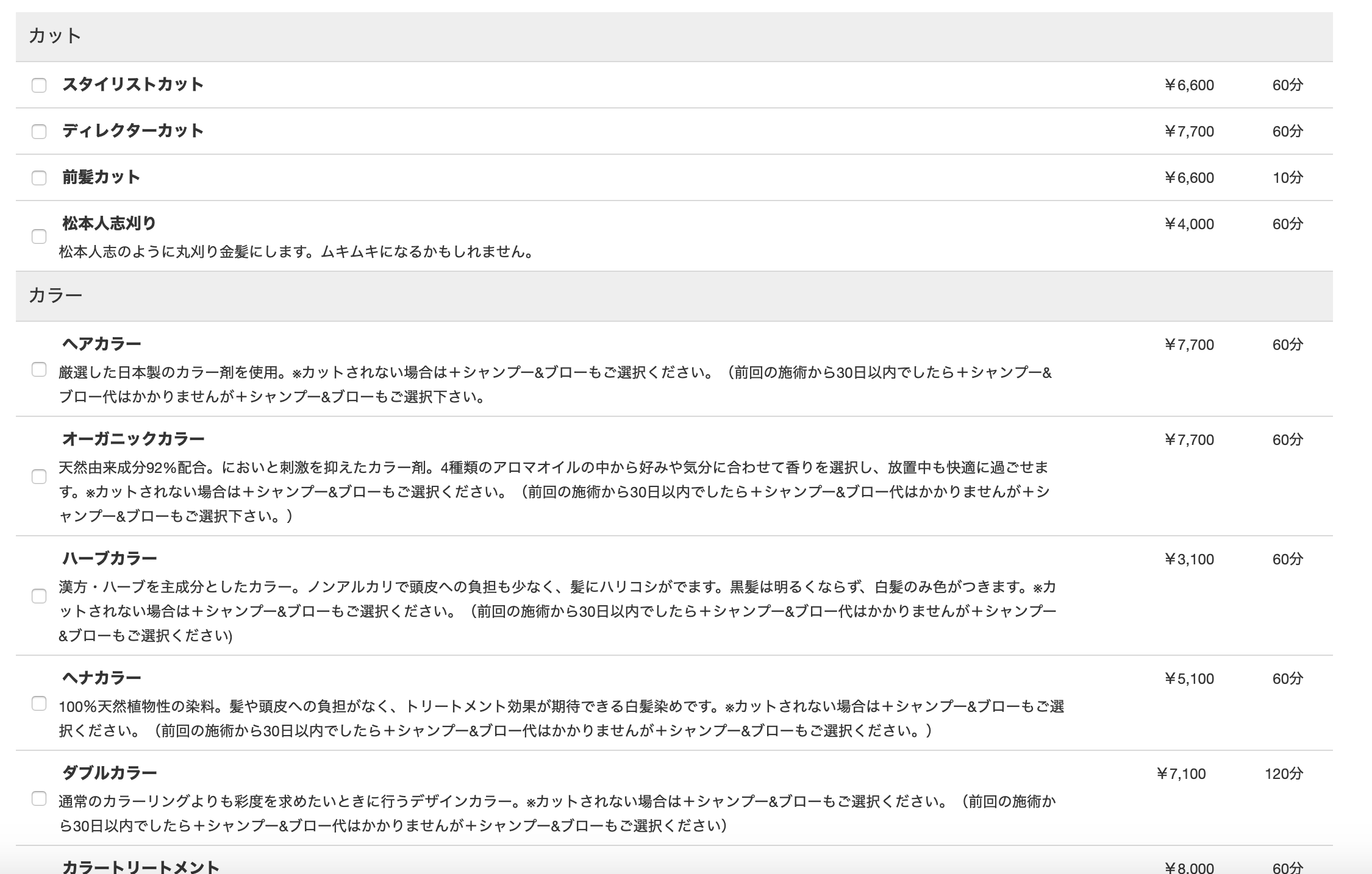Screen dimensions: 1372x874
Task: Select the 前髪カット checkbox
Action: click(39, 177)
